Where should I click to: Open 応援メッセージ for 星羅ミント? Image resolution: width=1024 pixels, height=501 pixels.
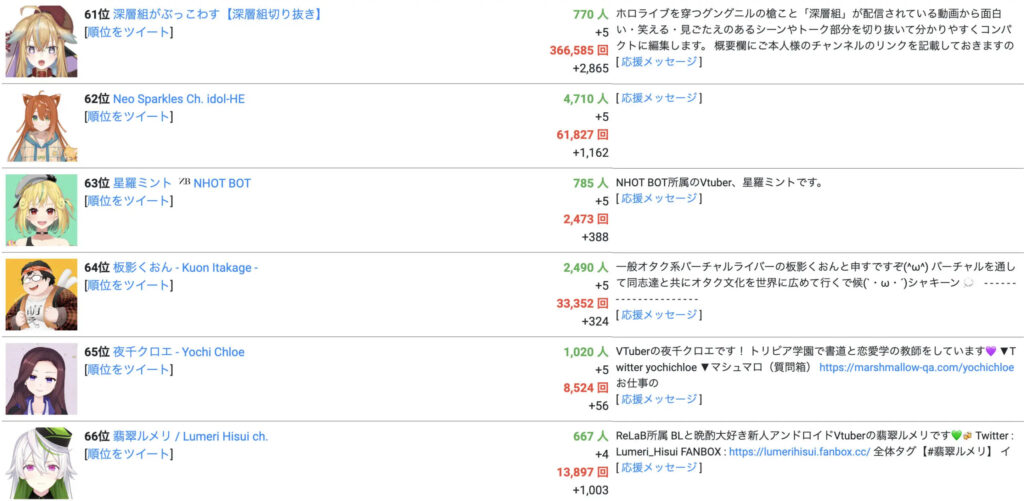pyautogui.click(x=659, y=199)
